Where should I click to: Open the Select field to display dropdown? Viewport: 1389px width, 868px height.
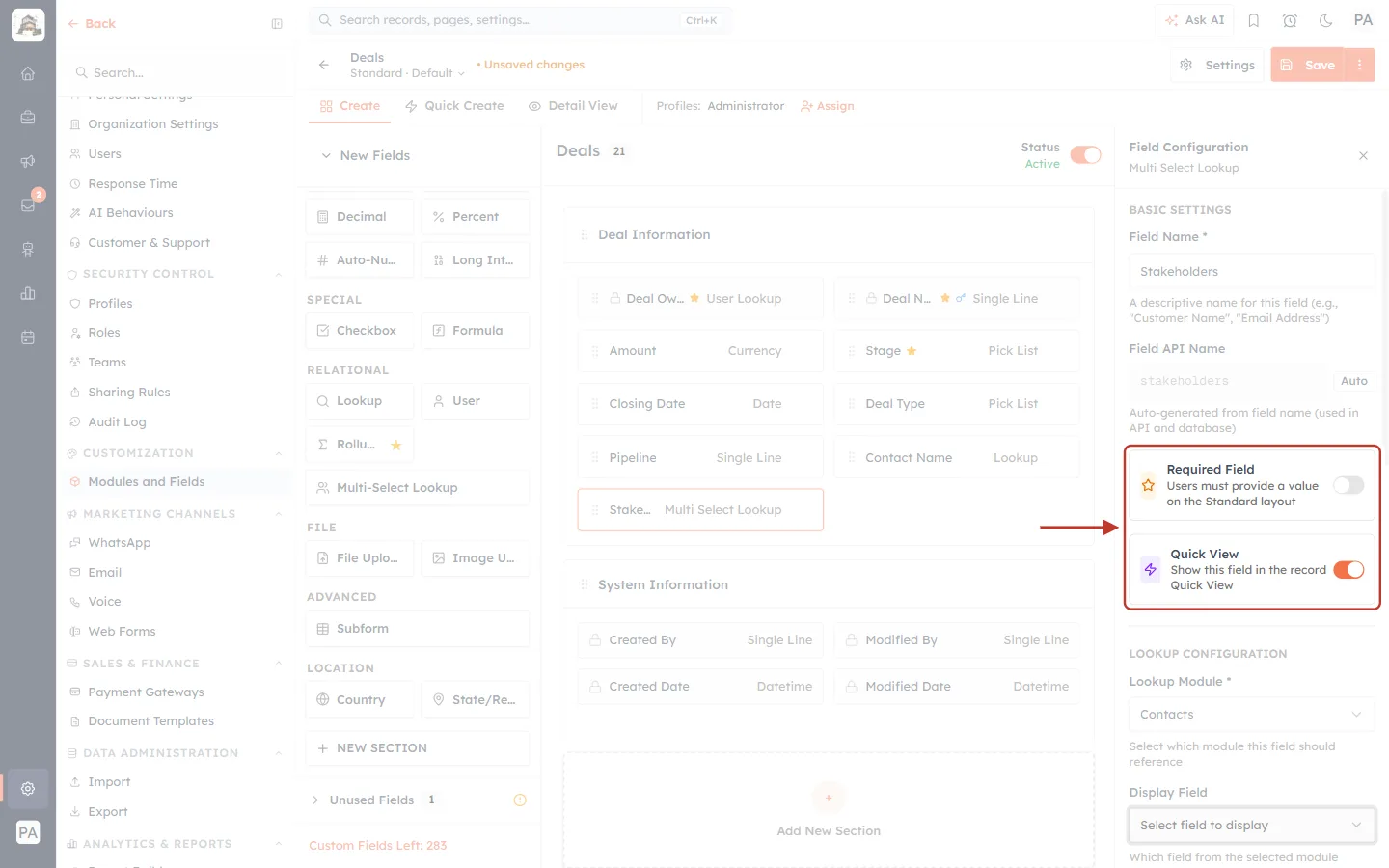(1251, 826)
